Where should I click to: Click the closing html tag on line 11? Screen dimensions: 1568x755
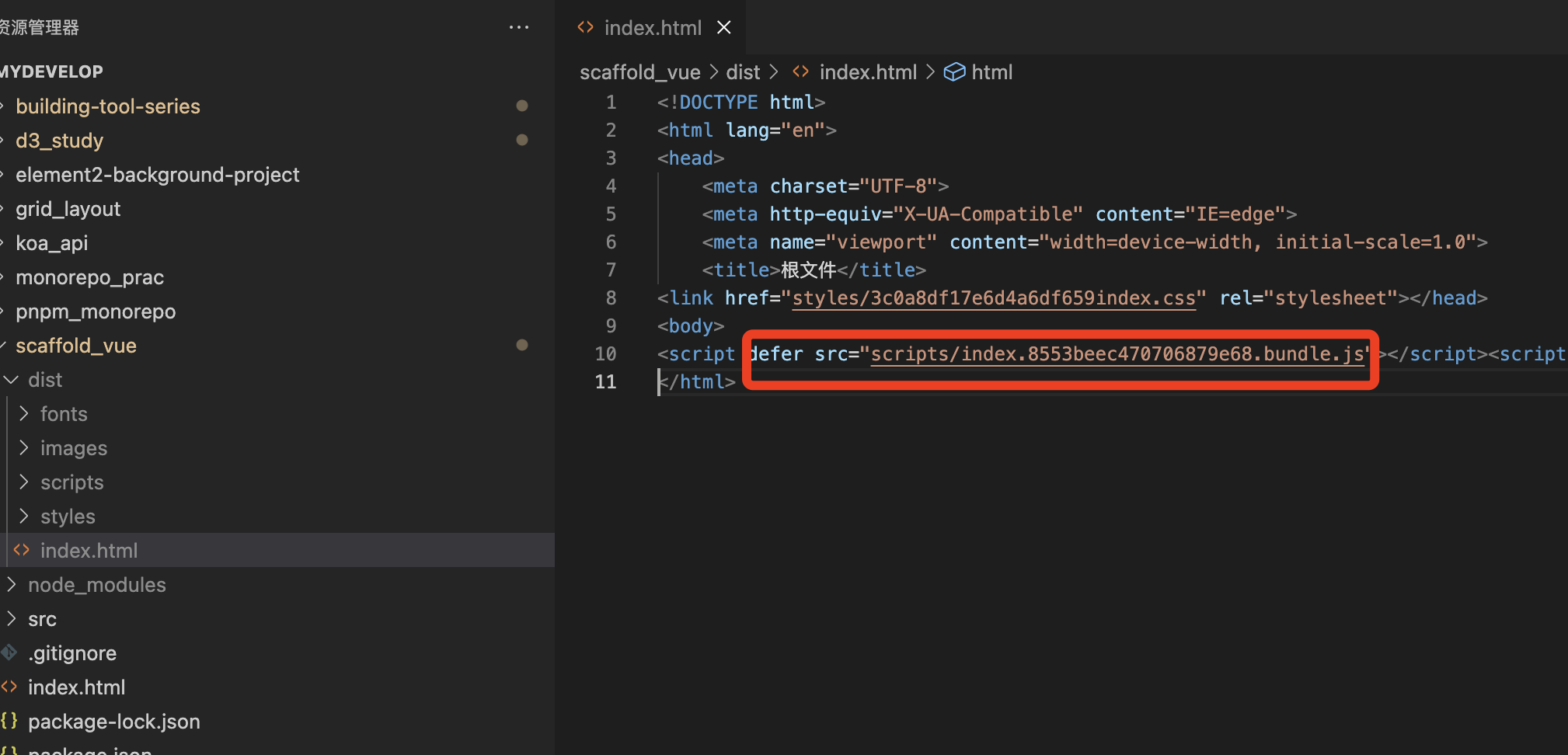point(697,382)
